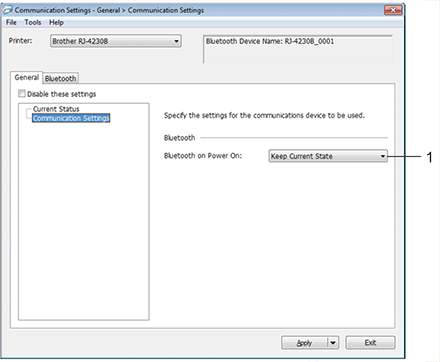440x362 pixels.
Task: Open the Help menu
Action: [56, 22]
